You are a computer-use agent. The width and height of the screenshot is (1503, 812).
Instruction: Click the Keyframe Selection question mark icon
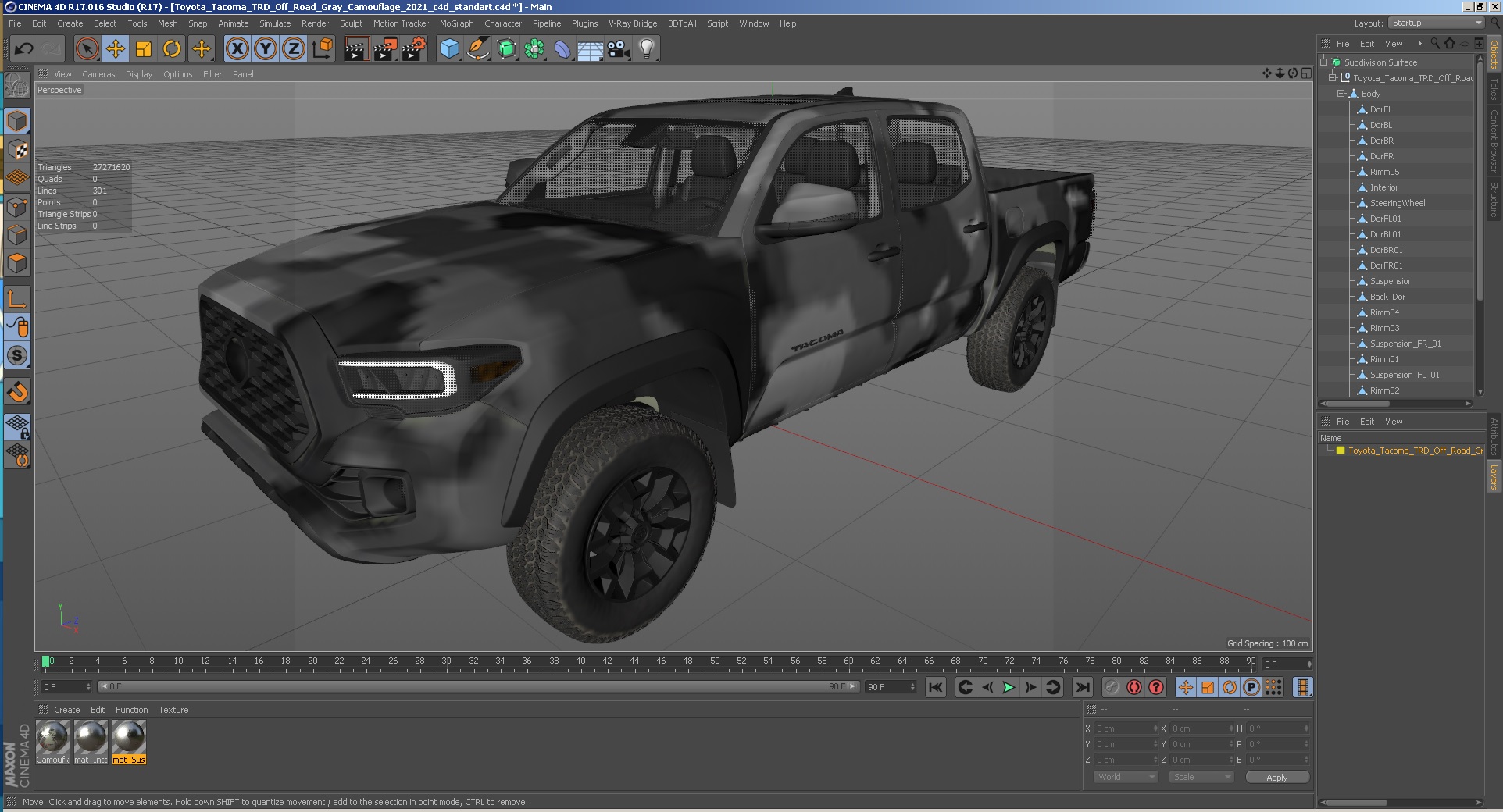coord(1156,687)
